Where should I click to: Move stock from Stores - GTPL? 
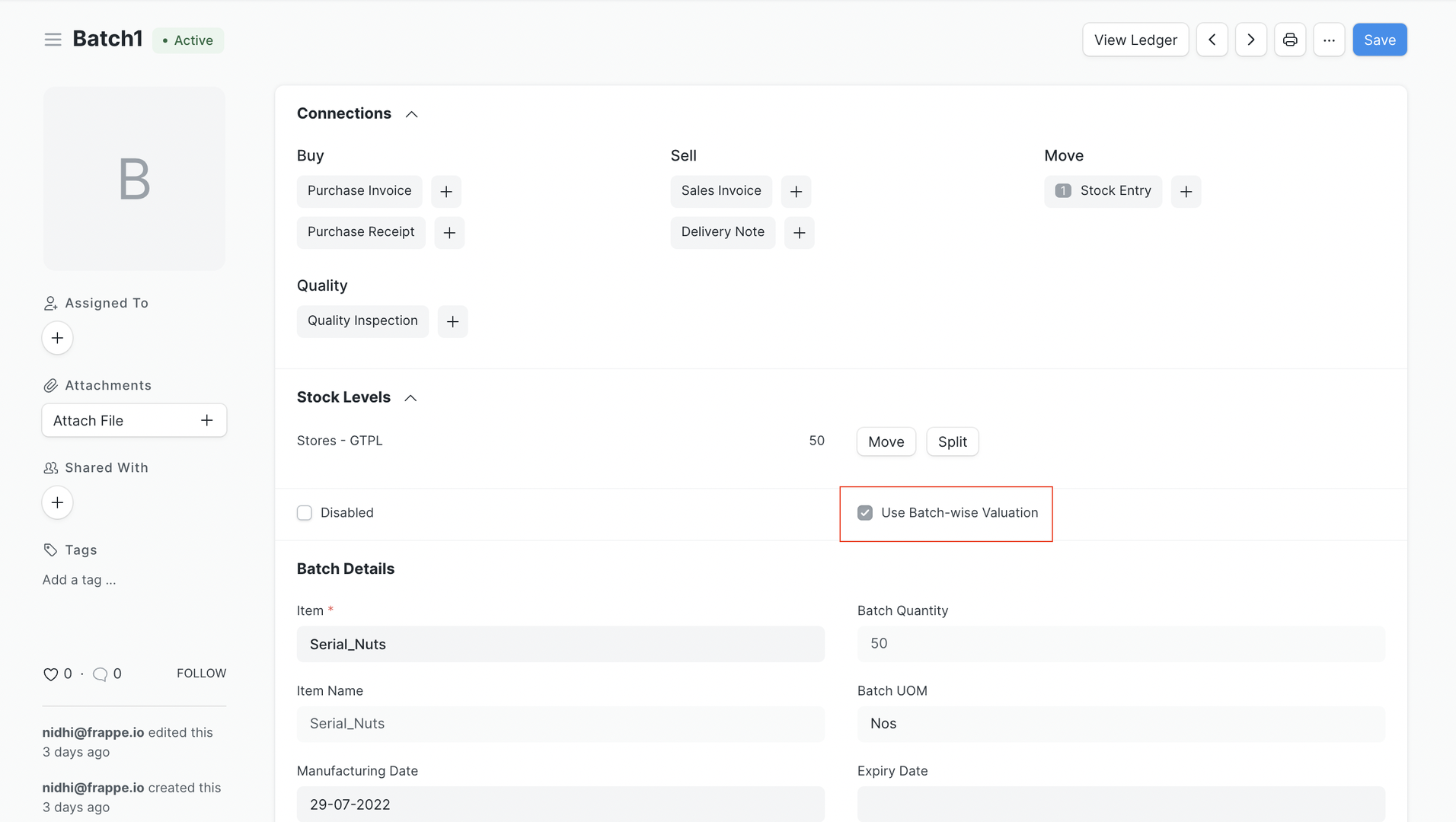(x=886, y=441)
